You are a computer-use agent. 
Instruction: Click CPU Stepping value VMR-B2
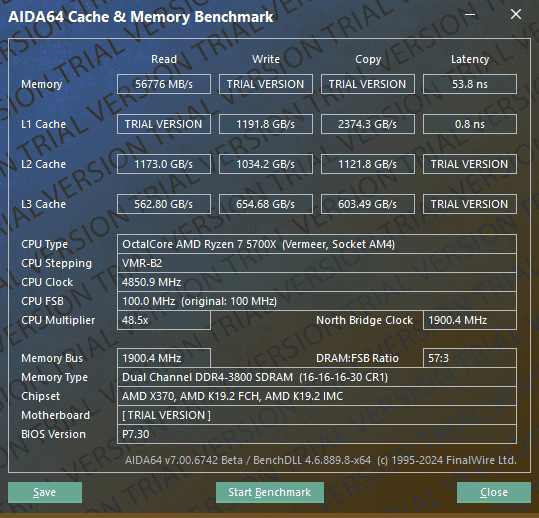[x=317, y=263]
